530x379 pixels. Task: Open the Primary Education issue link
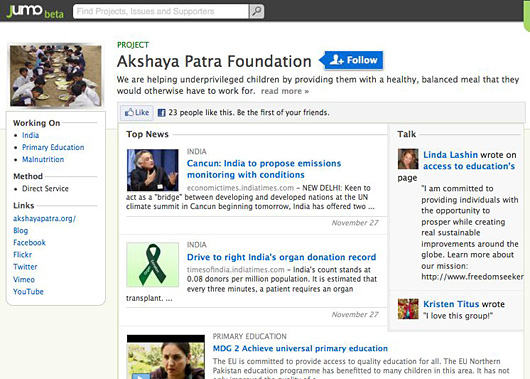pyautogui.click(x=53, y=147)
